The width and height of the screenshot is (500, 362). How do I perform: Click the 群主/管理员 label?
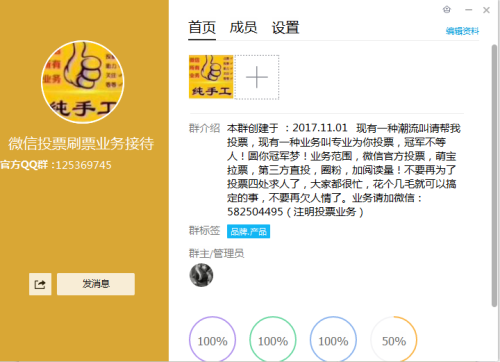point(216,254)
